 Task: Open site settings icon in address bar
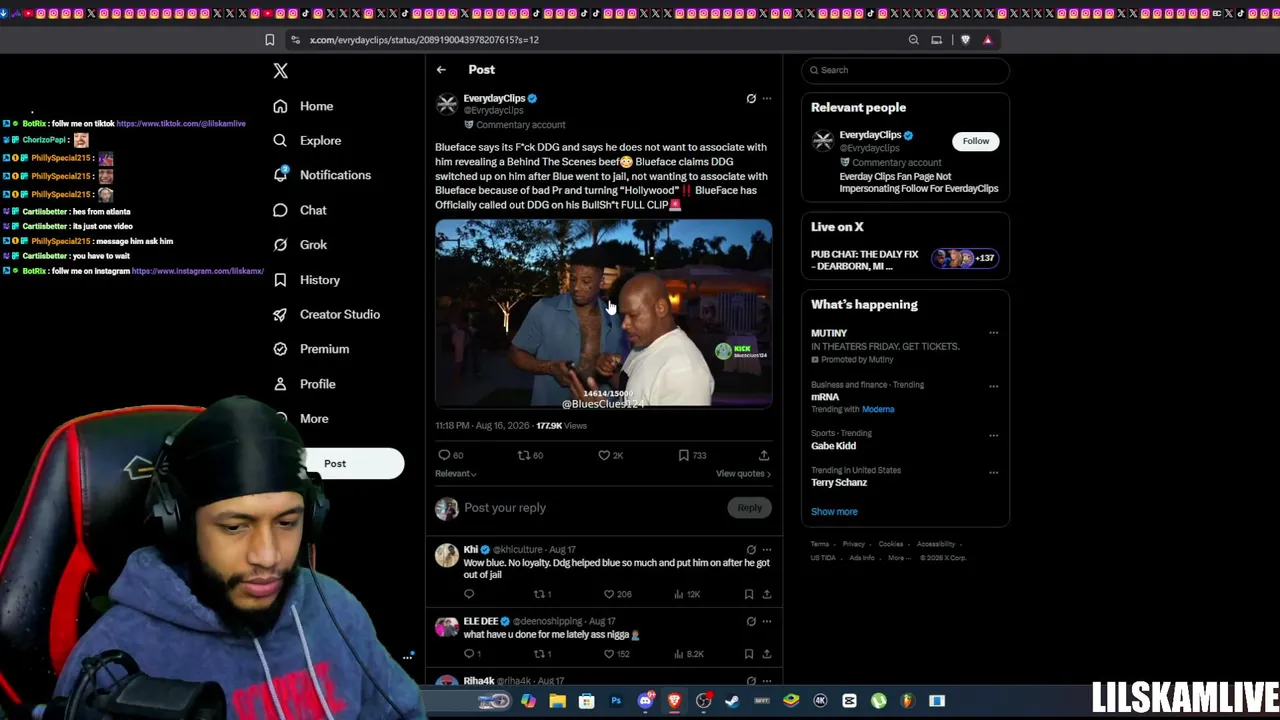pyautogui.click(x=295, y=40)
